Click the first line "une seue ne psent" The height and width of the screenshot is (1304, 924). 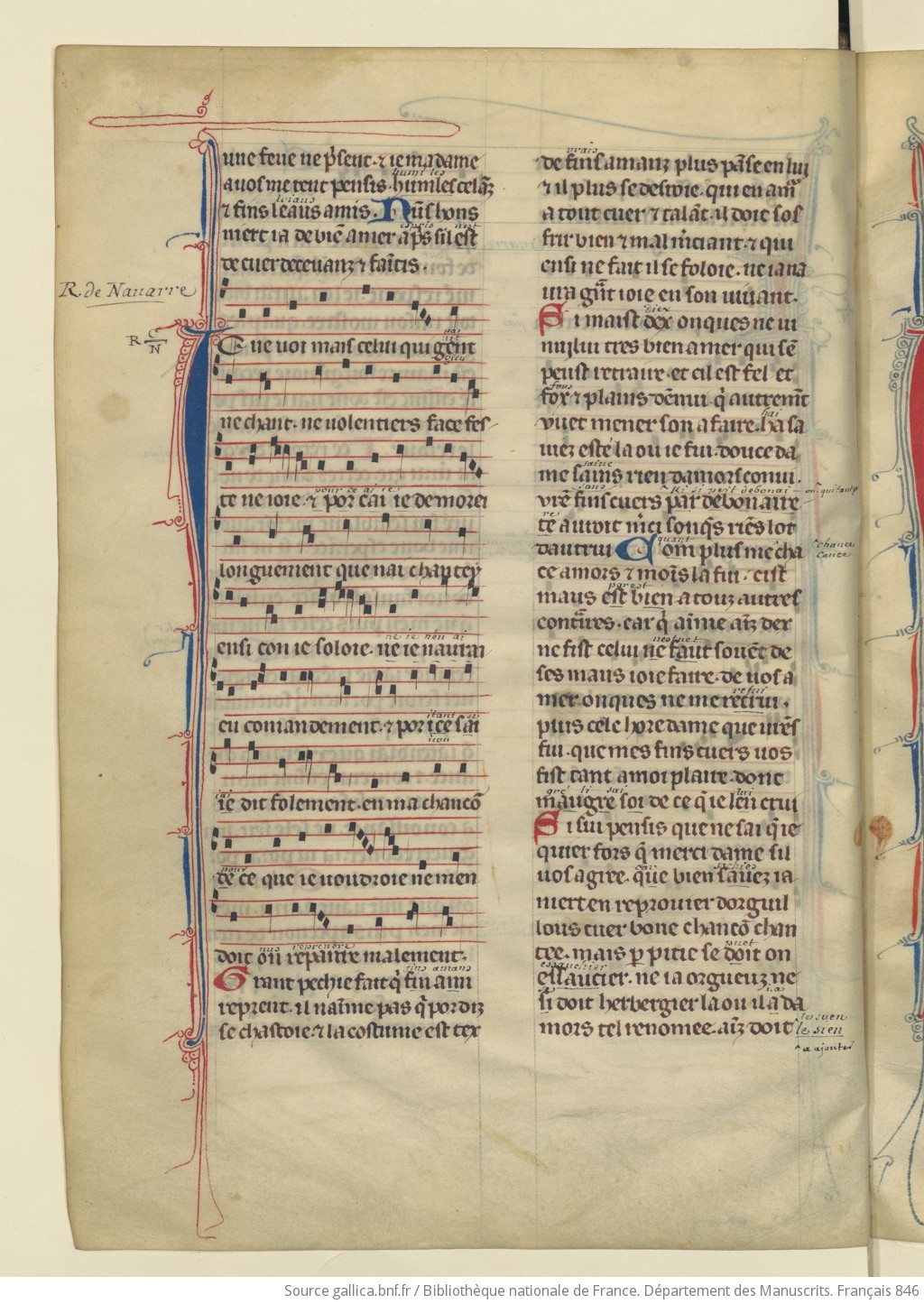[x=351, y=161]
